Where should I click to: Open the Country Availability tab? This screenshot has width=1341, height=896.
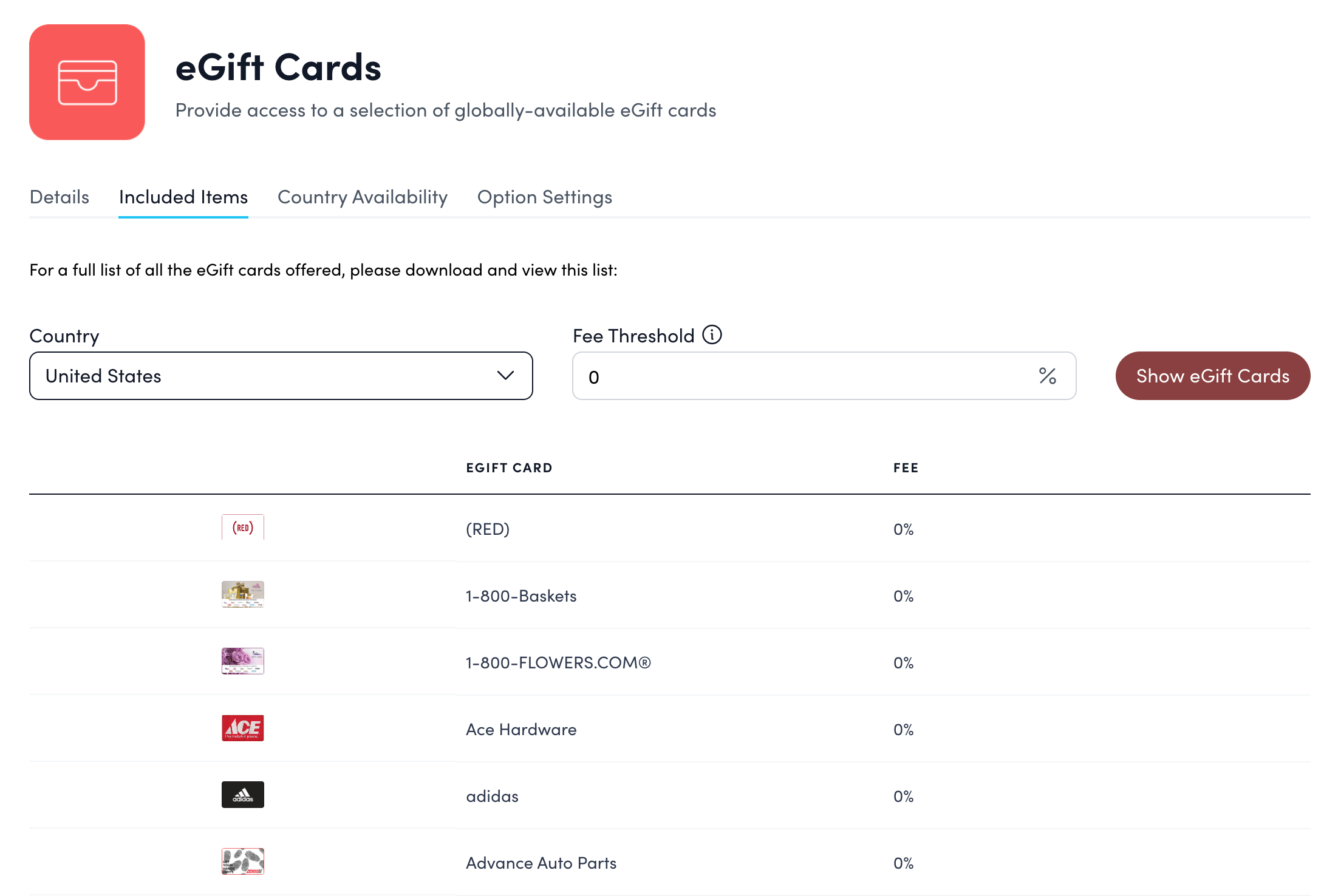(363, 197)
